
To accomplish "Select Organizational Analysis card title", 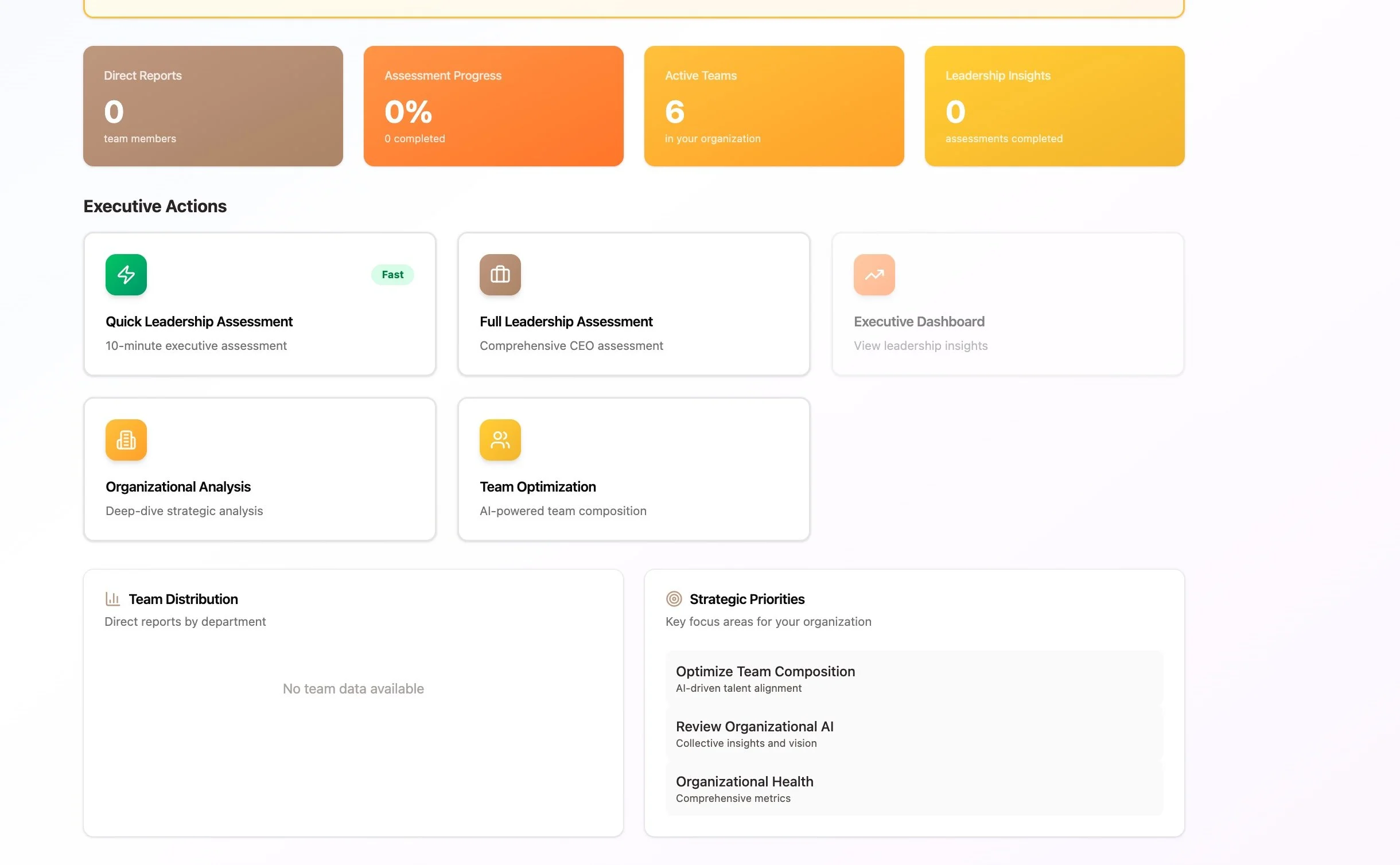I will pyautogui.click(x=178, y=487).
